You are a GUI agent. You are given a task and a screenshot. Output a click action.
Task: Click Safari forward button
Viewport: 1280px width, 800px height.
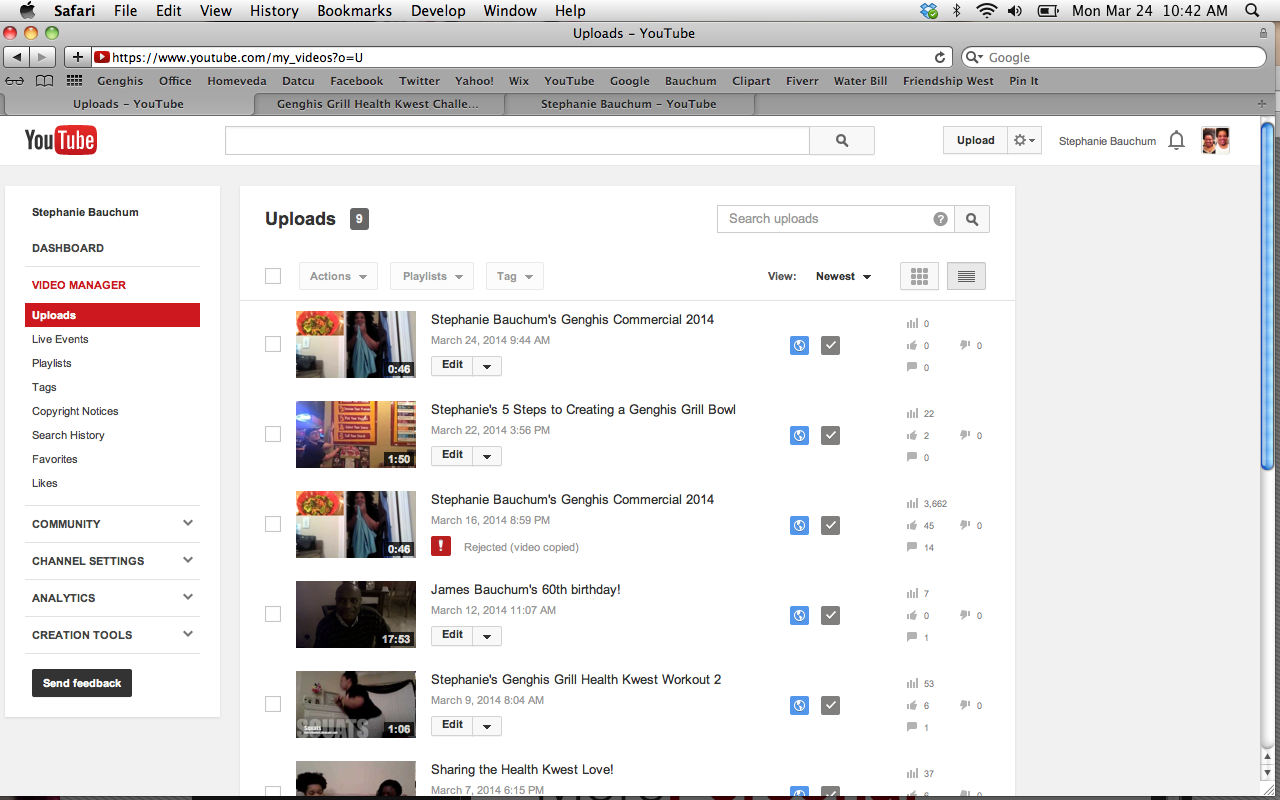(x=43, y=57)
